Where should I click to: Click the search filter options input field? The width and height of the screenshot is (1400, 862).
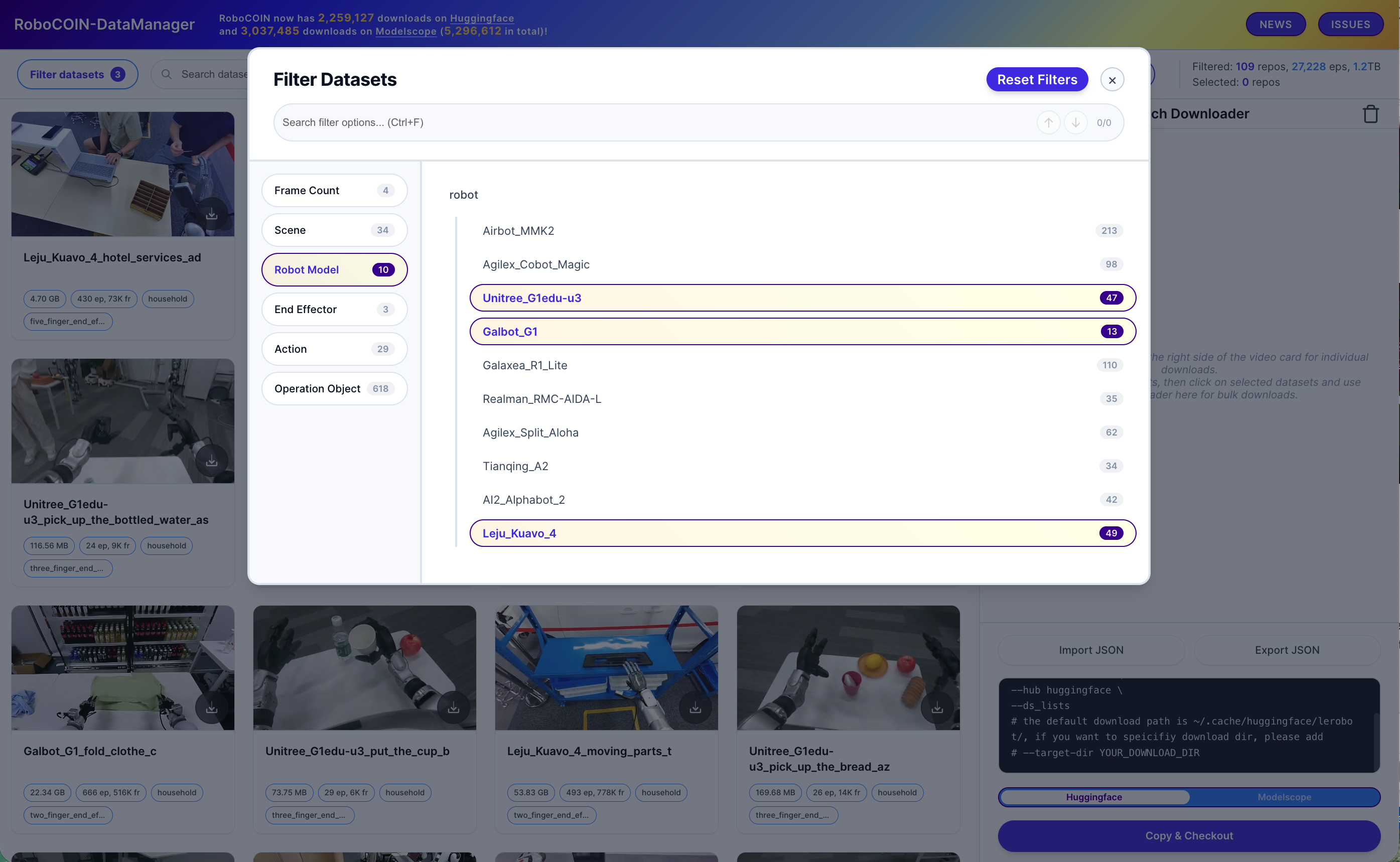(x=655, y=122)
